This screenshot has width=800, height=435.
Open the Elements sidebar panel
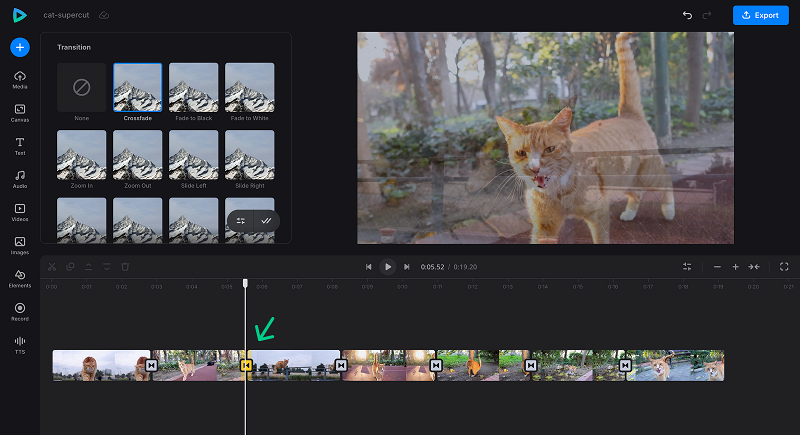pos(20,279)
